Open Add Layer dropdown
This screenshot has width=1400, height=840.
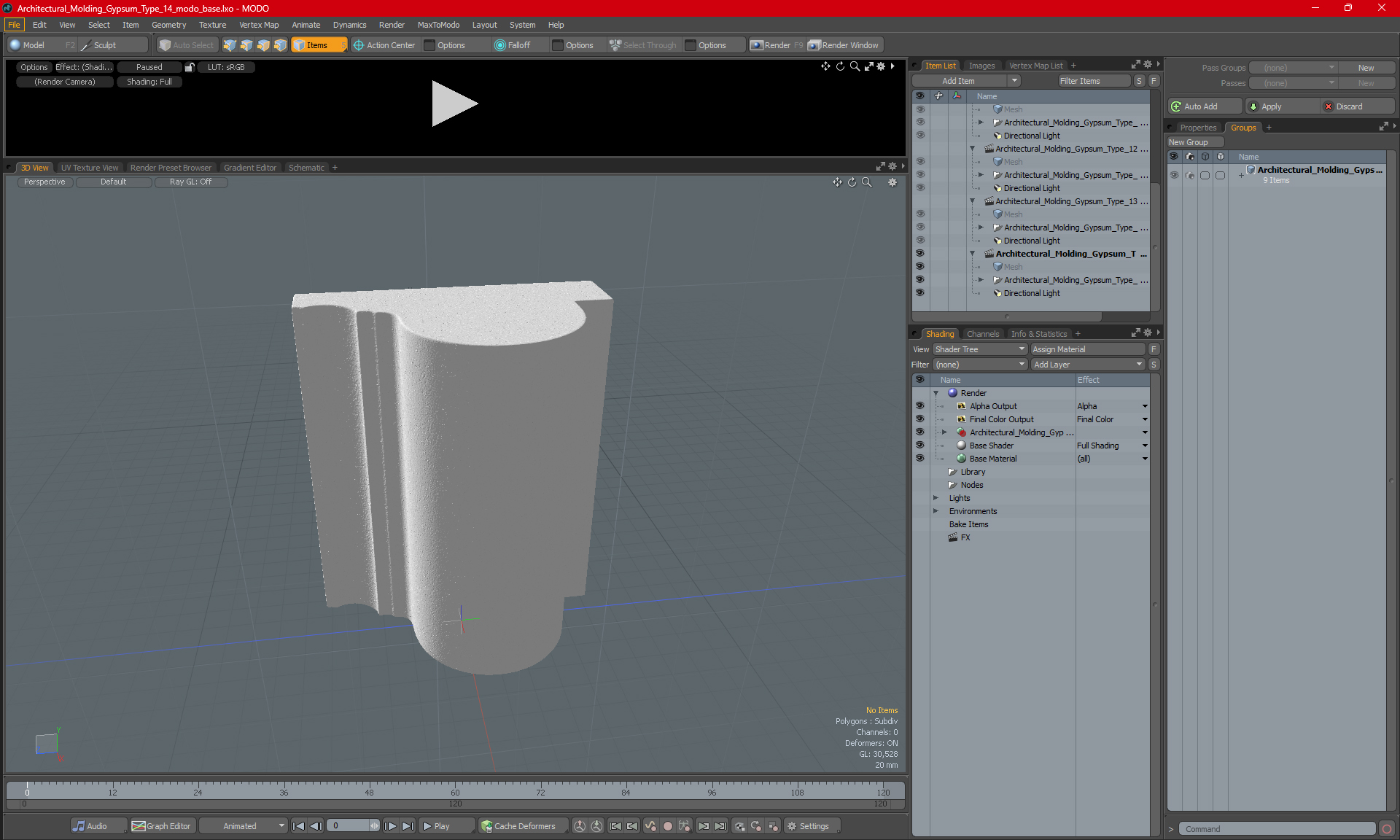(1088, 365)
